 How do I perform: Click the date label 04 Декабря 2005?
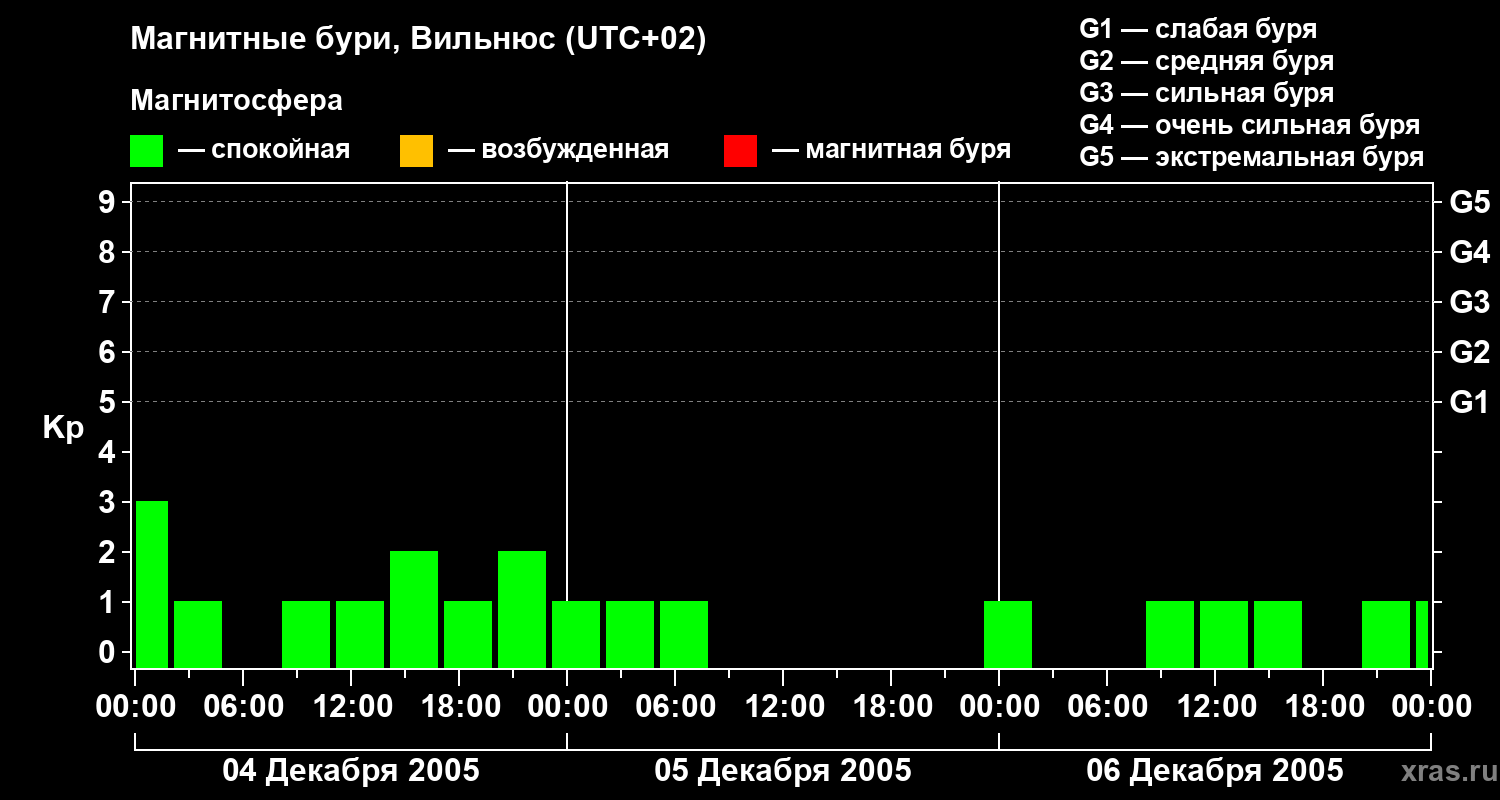pos(351,771)
